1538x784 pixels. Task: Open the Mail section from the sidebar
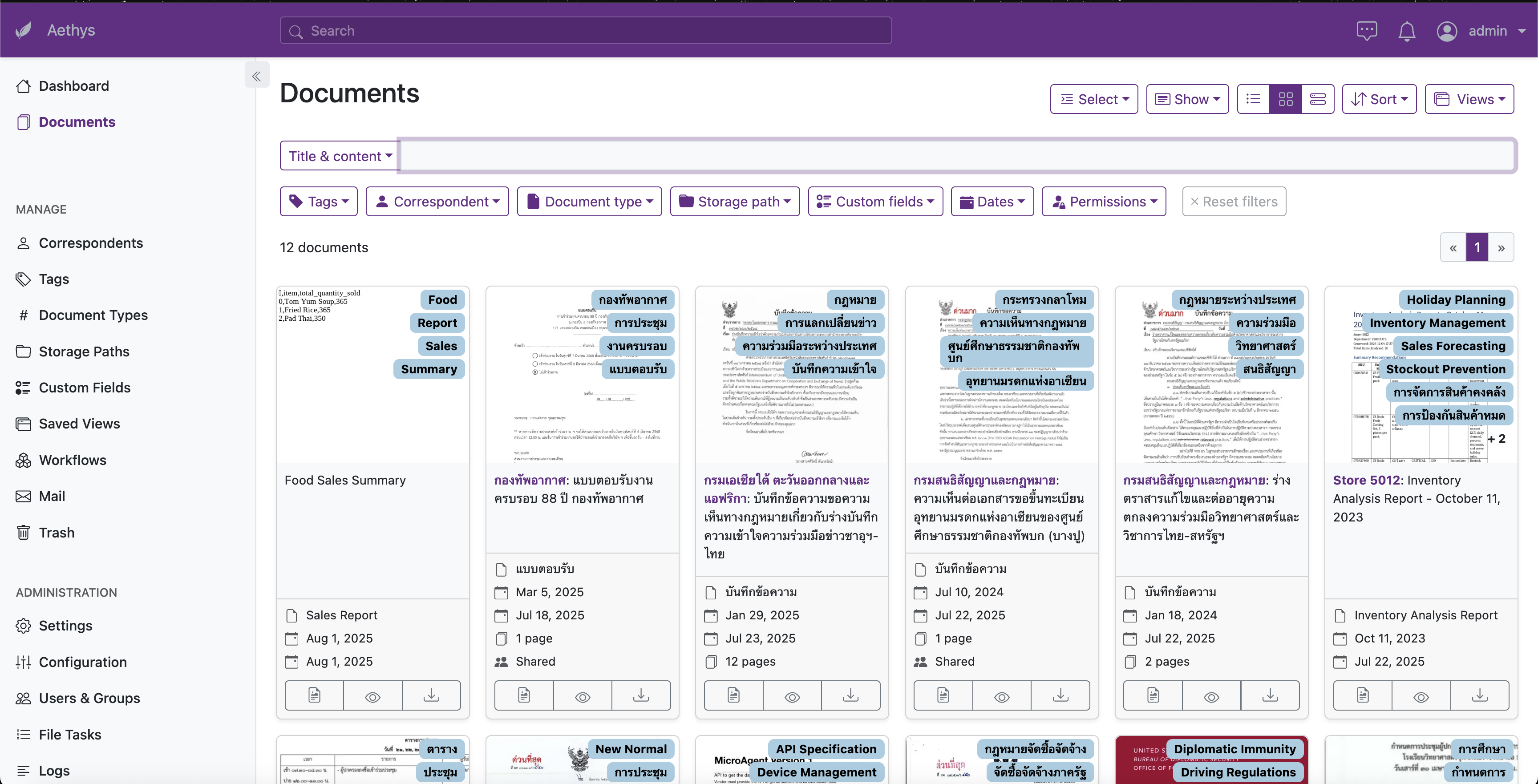(52, 496)
